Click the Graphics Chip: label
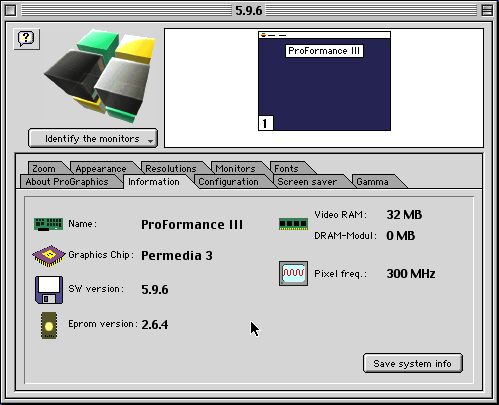 (101, 255)
